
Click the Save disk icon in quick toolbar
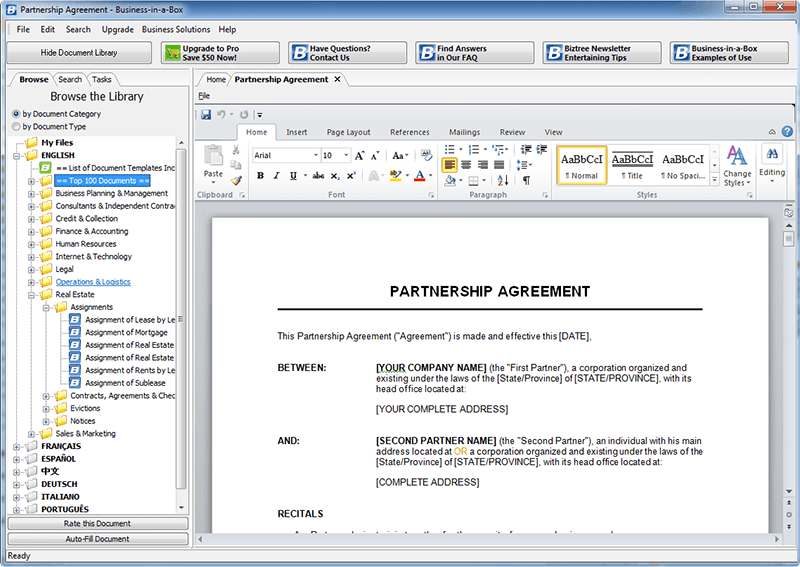click(x=206, y=115)
